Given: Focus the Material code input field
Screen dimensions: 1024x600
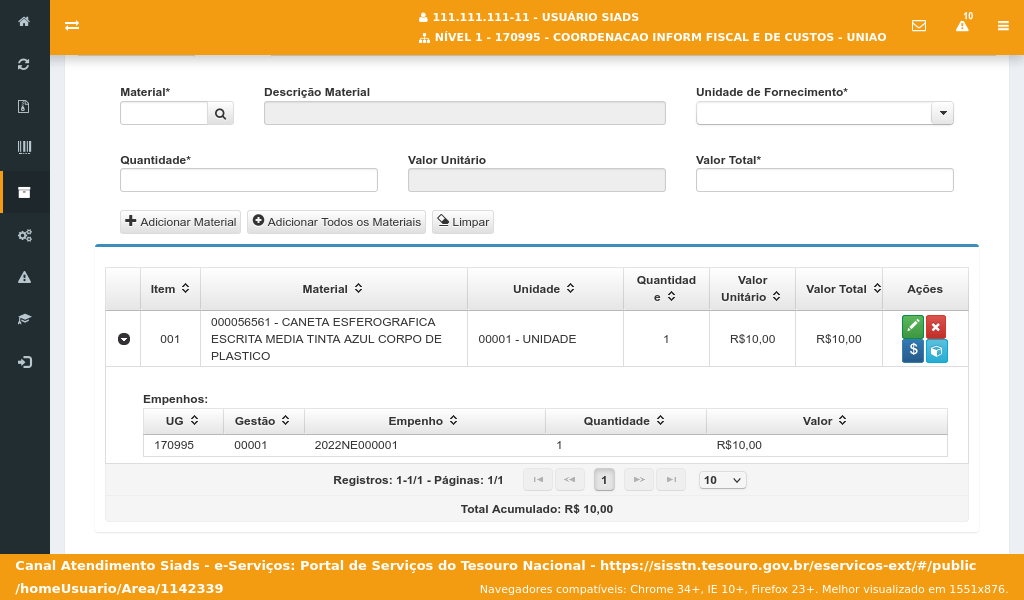Looking at the screenshot, I should coord(164,114).
